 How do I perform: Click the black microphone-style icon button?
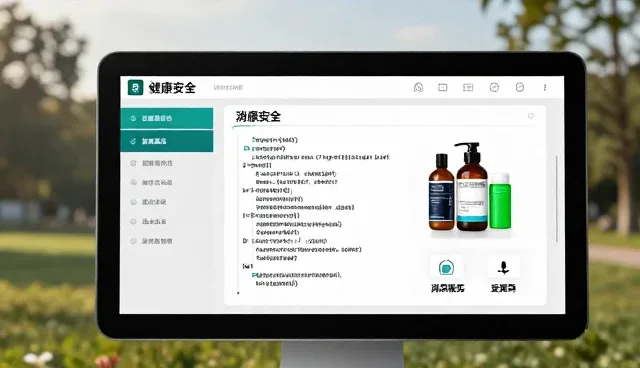click(504, 268)
